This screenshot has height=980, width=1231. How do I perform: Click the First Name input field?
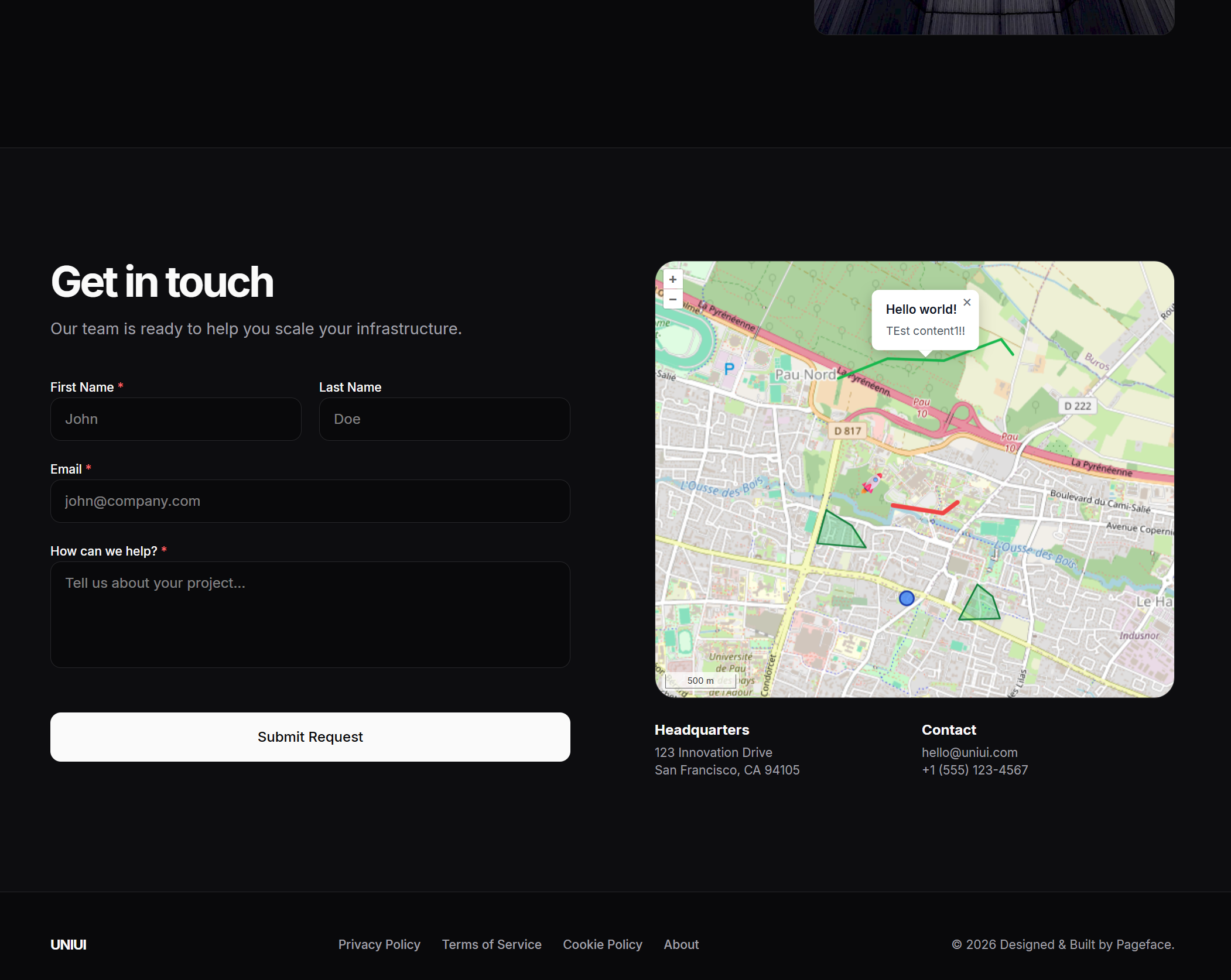(x=176, y=419)
